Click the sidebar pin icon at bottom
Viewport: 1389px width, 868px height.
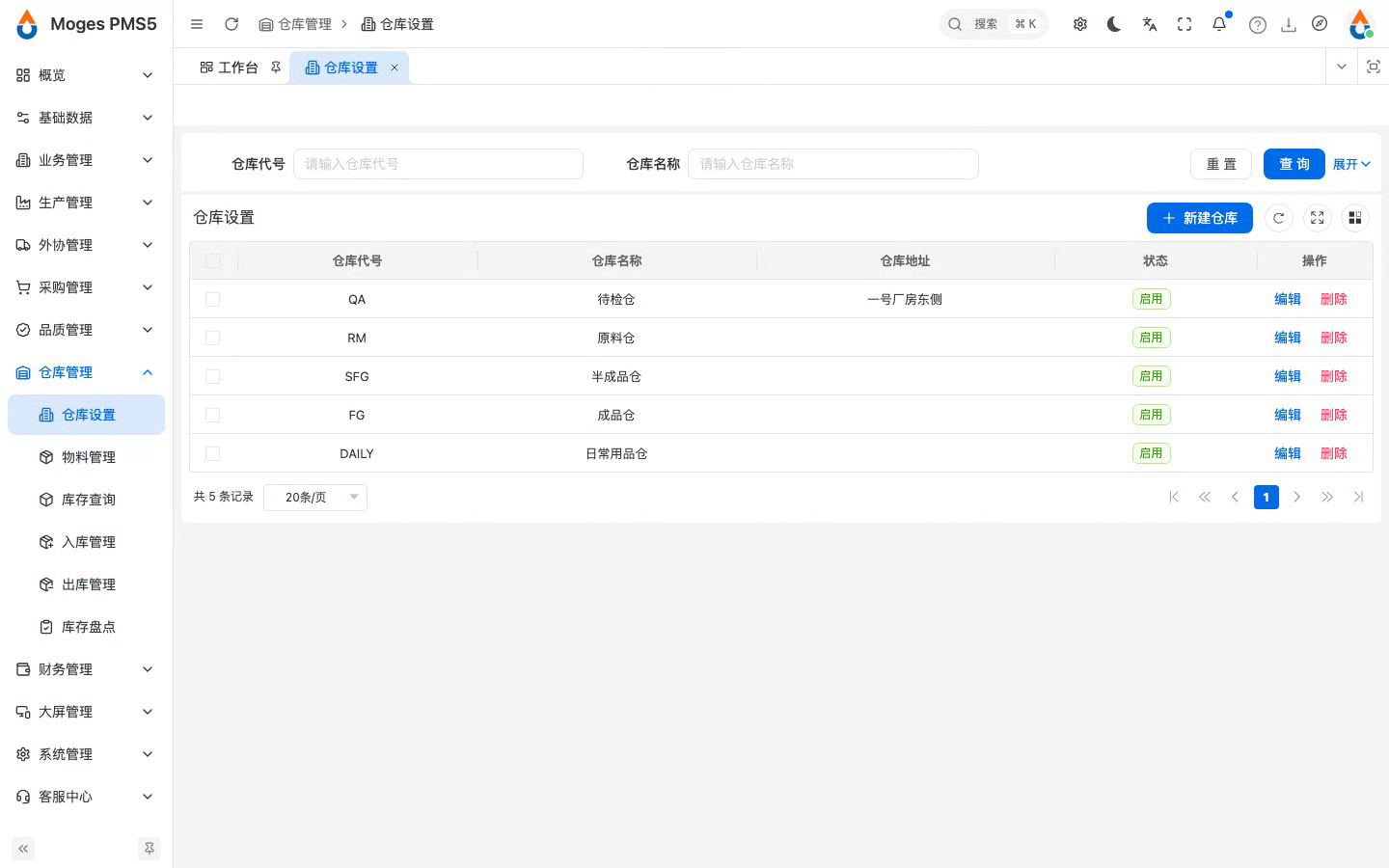click(150, 849)
